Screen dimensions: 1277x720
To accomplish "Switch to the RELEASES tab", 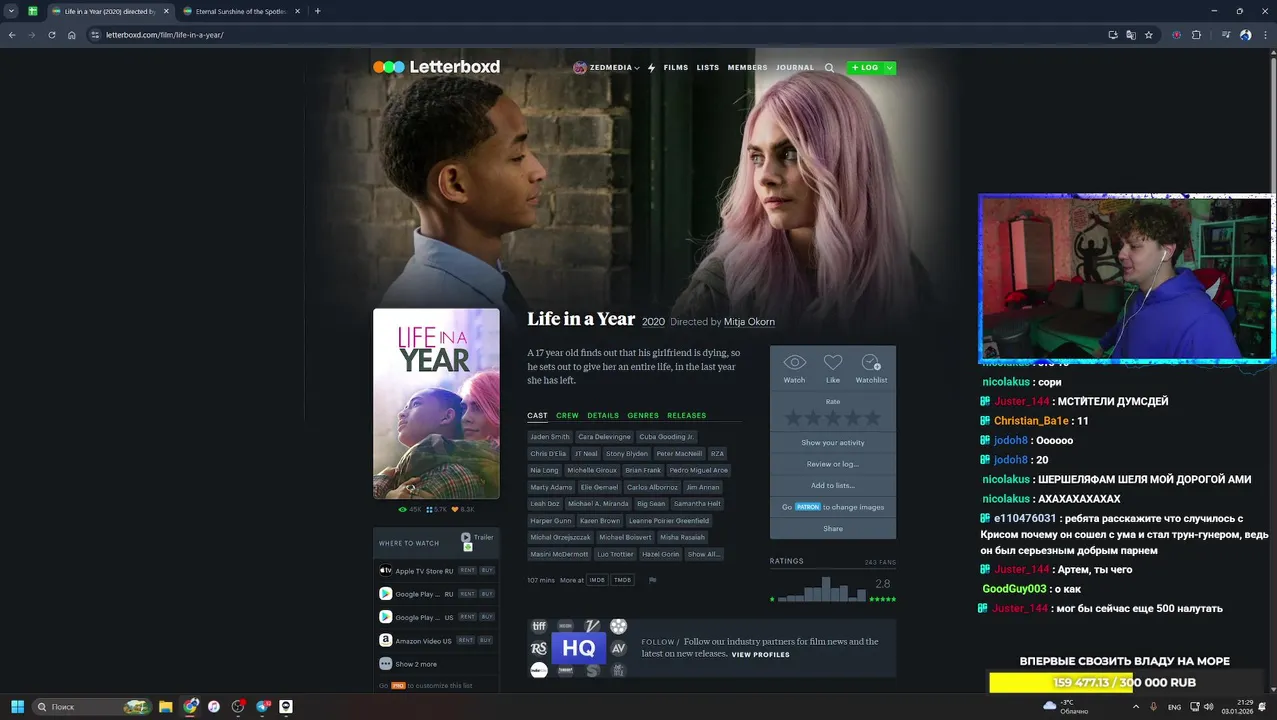I will pos(687,415).
